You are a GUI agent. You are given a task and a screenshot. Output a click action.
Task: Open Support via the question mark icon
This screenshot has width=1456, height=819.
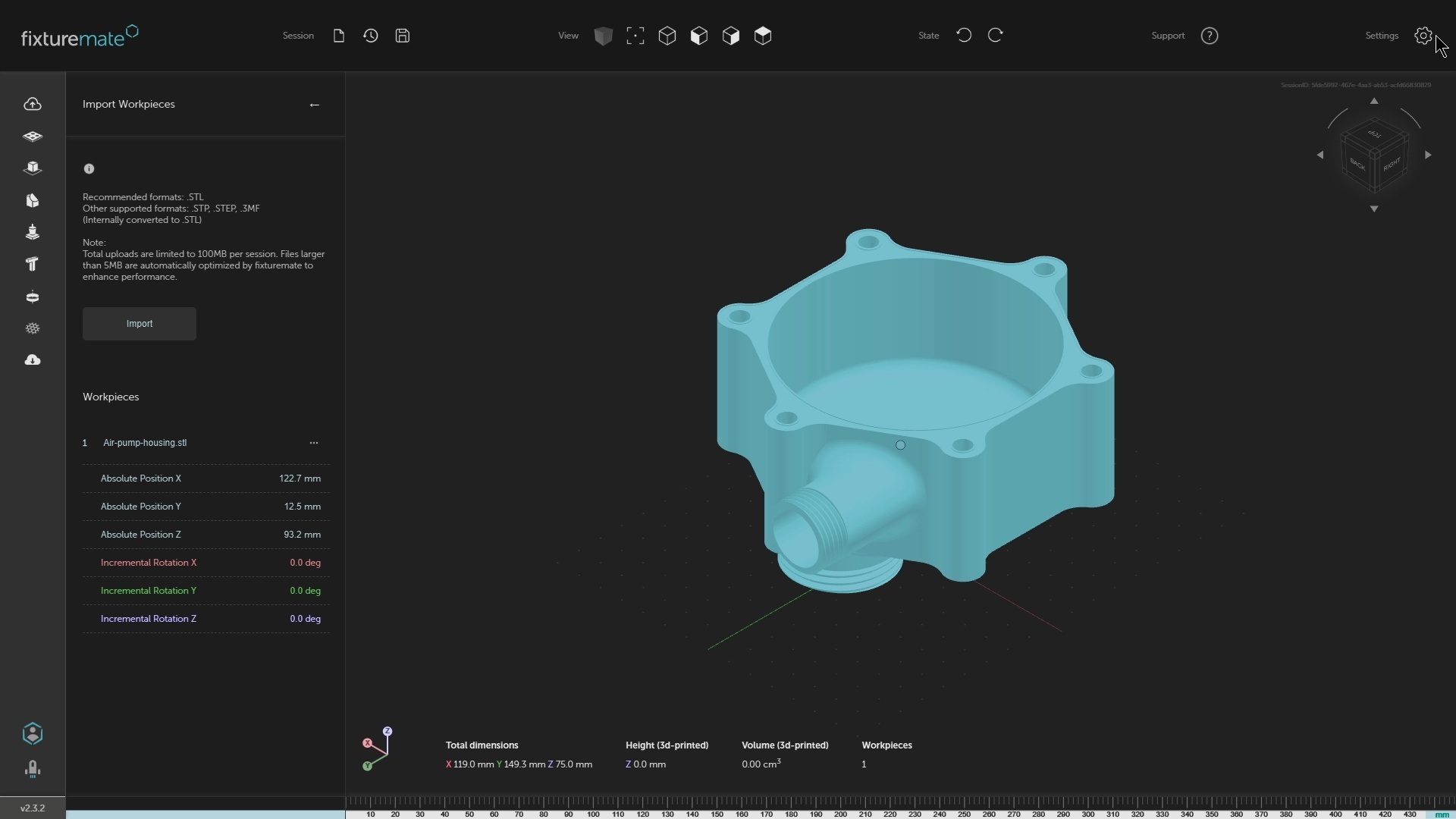pyautogui.click(x=1210, y=36)
